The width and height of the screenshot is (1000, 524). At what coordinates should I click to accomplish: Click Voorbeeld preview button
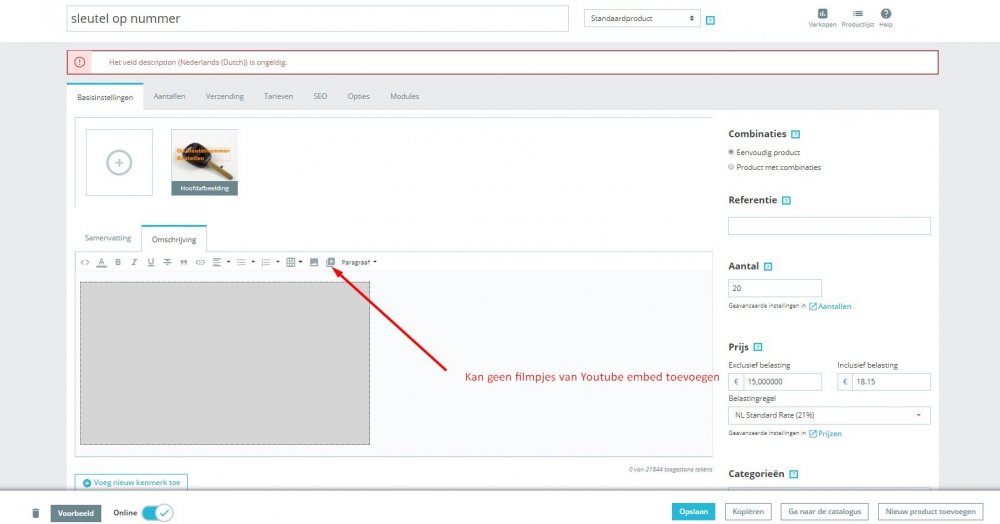coord(76,513)
